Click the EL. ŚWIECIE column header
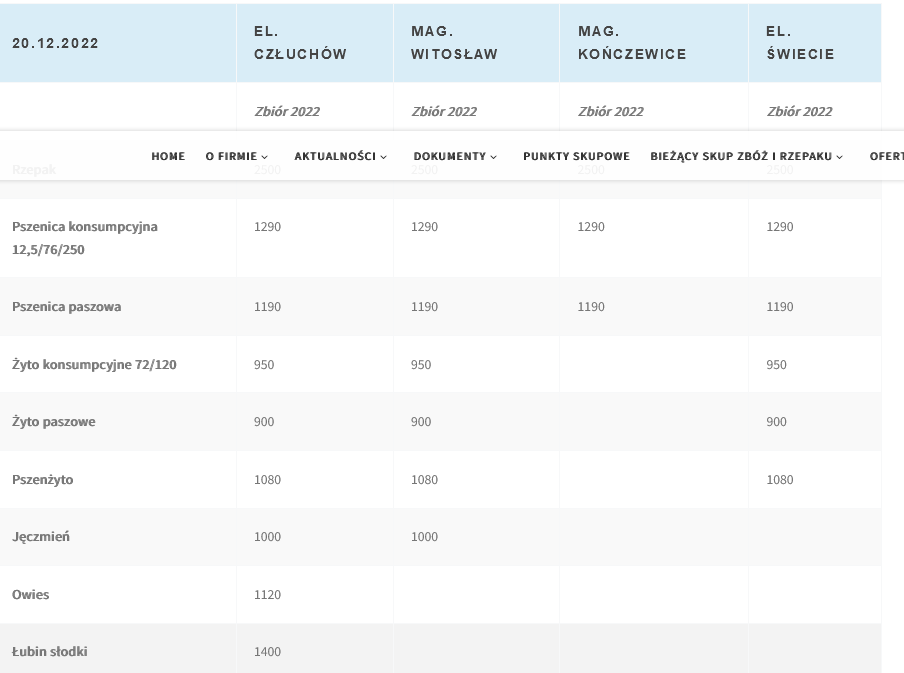 (x=800, y=43)
